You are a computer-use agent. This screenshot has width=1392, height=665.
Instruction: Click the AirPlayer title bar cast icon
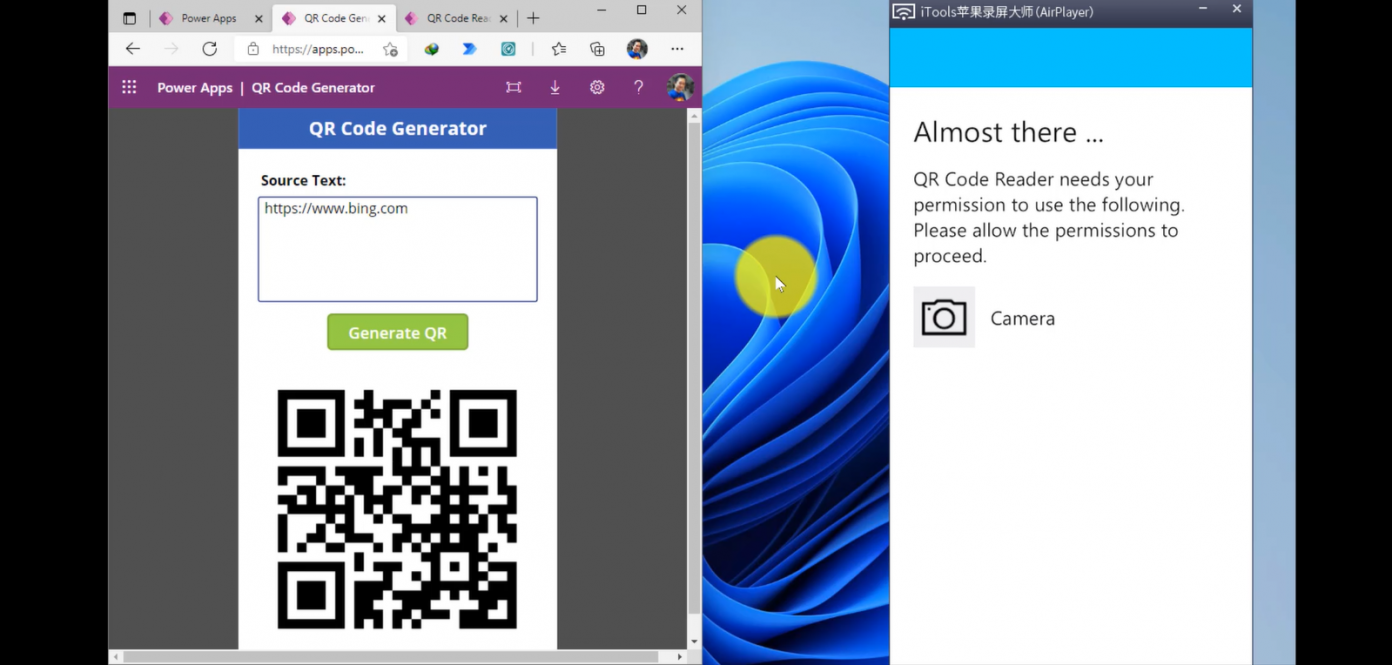click(904, 11)
